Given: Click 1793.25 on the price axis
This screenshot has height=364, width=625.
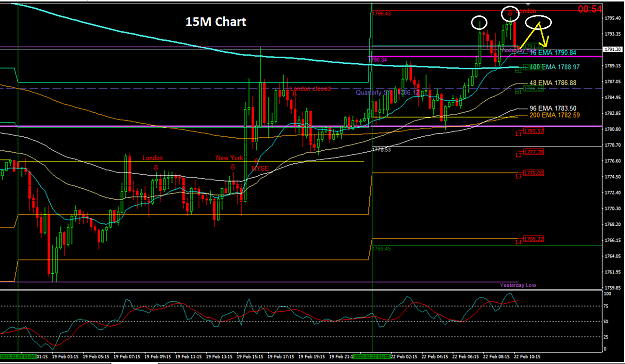Looking at the screenshot, I should pos(612,34).
